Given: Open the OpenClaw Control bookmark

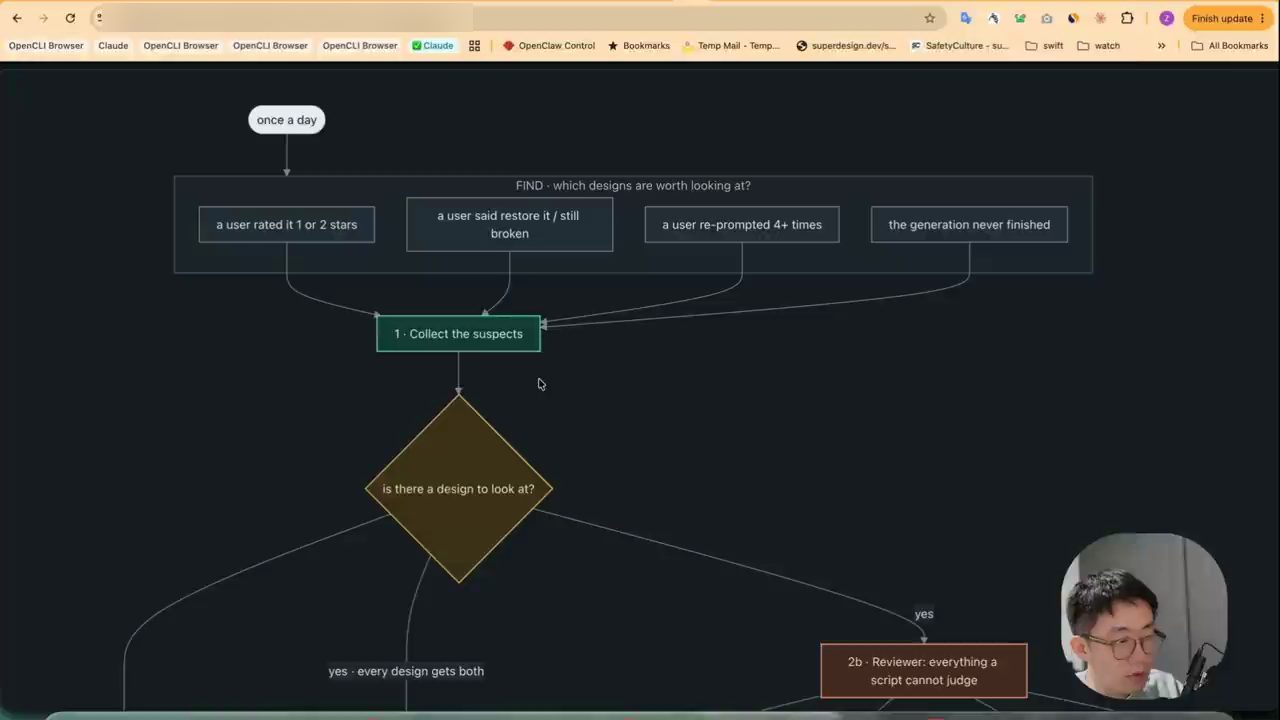Looking at the screenshot, I should (x=549, y=46).
